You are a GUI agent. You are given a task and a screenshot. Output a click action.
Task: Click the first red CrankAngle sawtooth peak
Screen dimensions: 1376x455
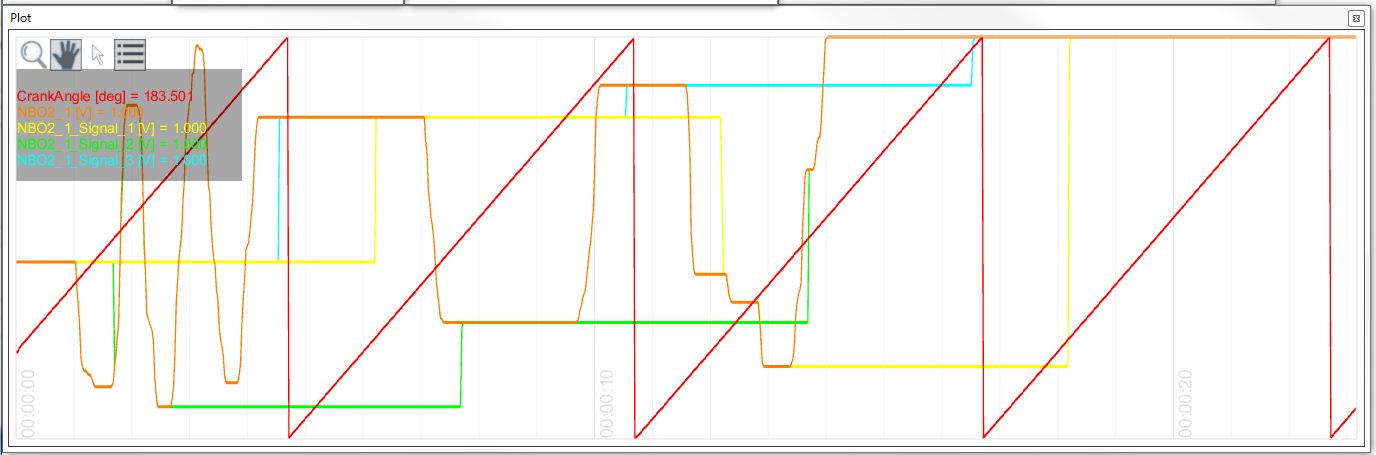pyautogui.click(x=287, y=39)
